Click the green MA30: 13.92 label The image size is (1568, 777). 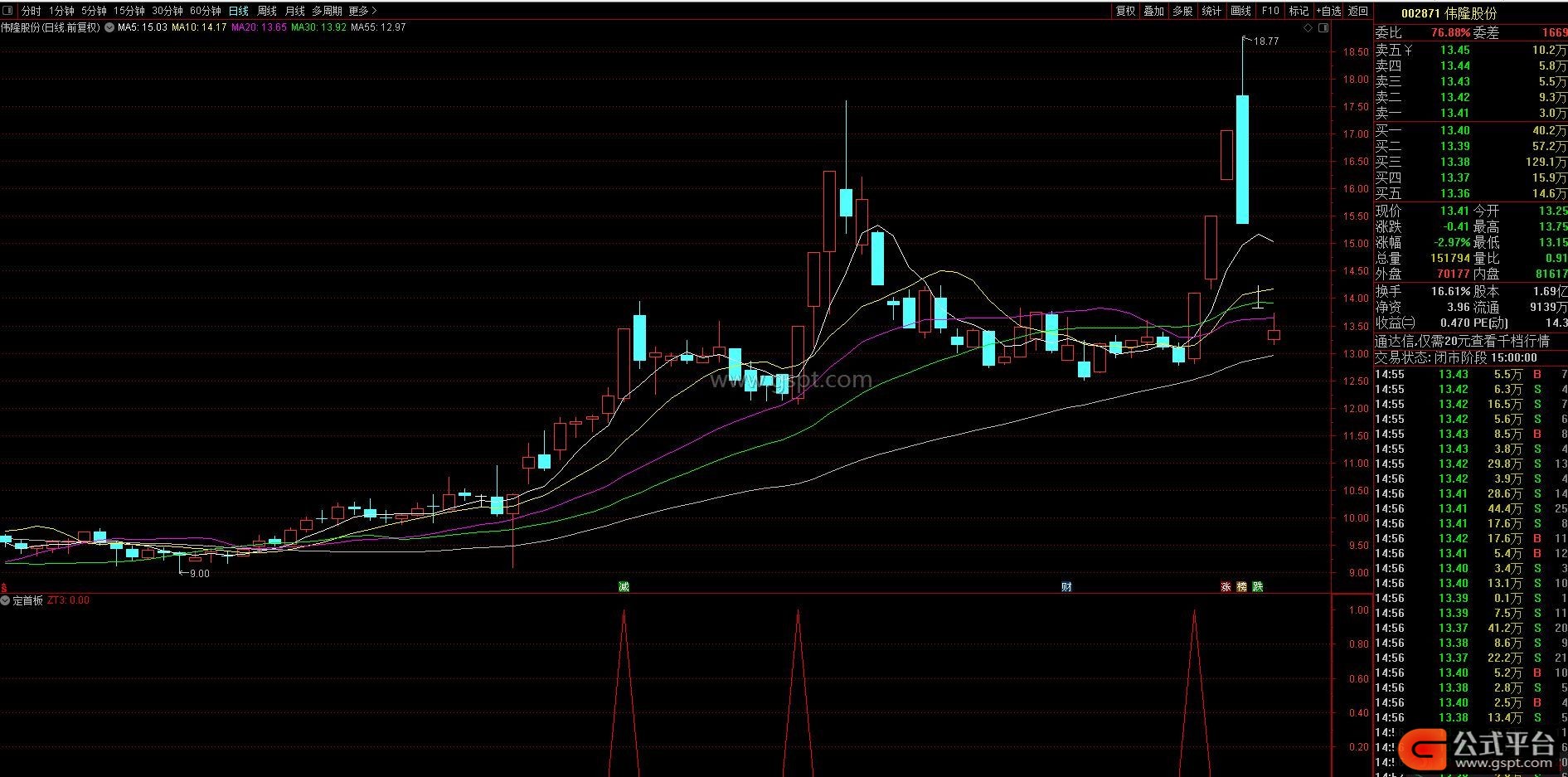pyautogui.click(x=318, y=27)
